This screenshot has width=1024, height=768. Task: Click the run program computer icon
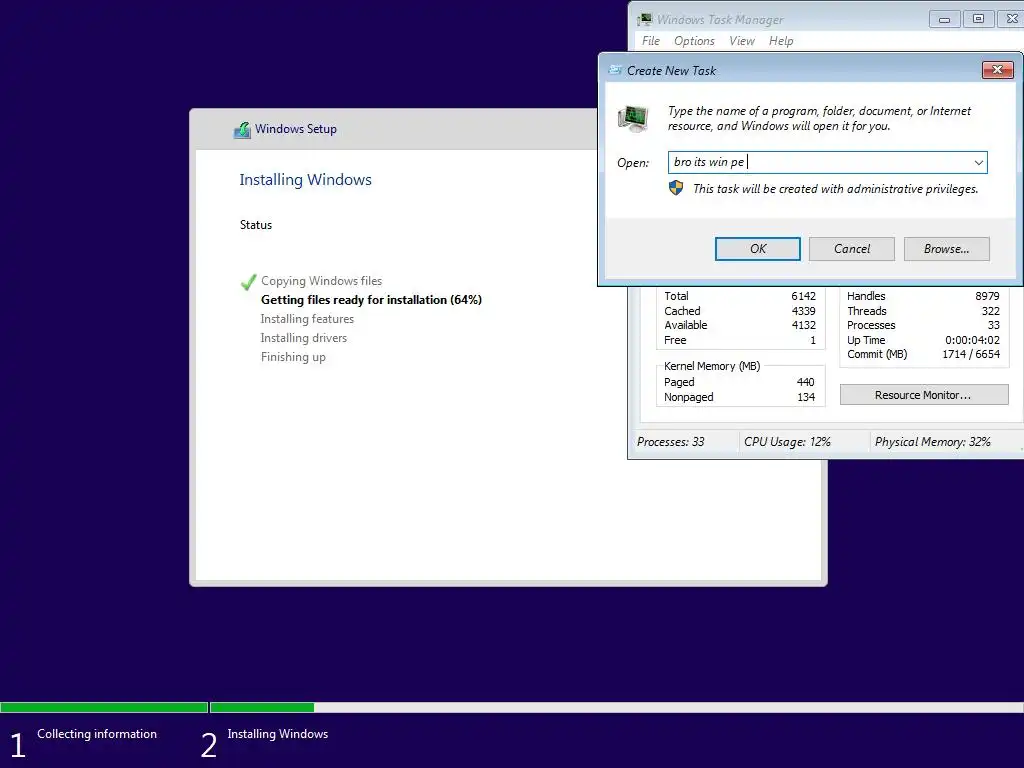[x=633, y=119]
